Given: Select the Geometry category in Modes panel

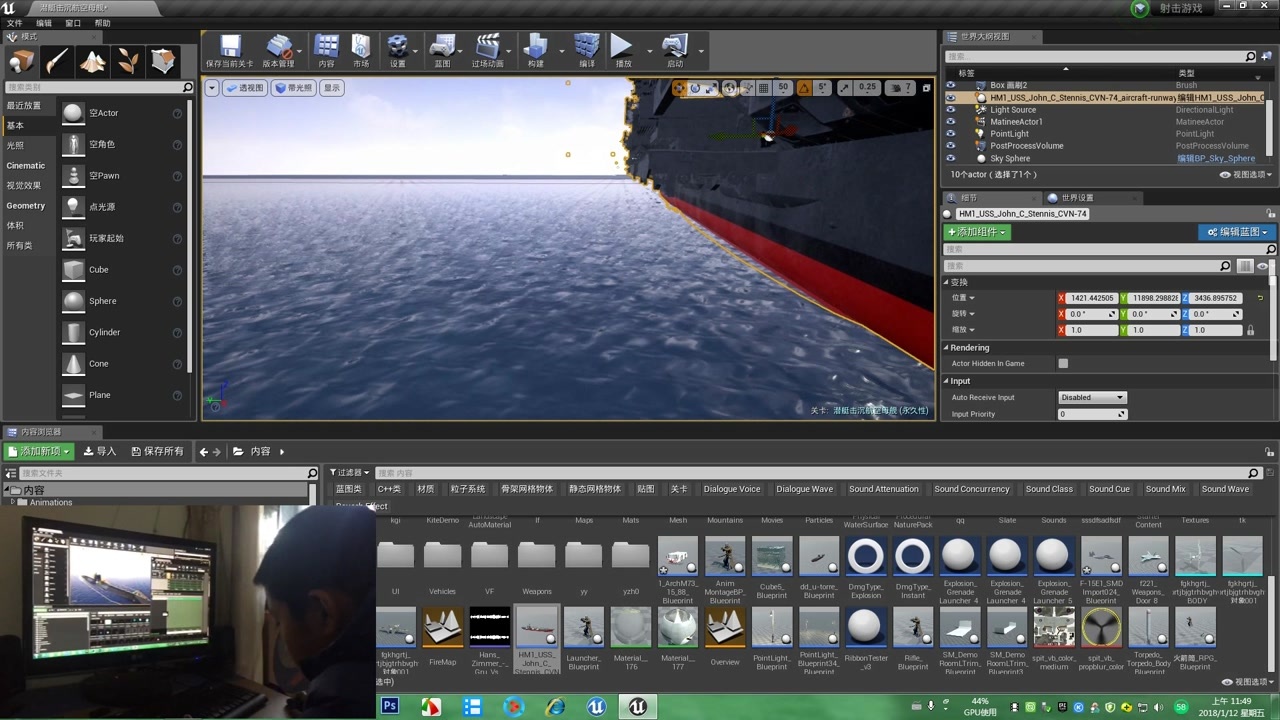Looking at the screenshot, I should point(26,206).
